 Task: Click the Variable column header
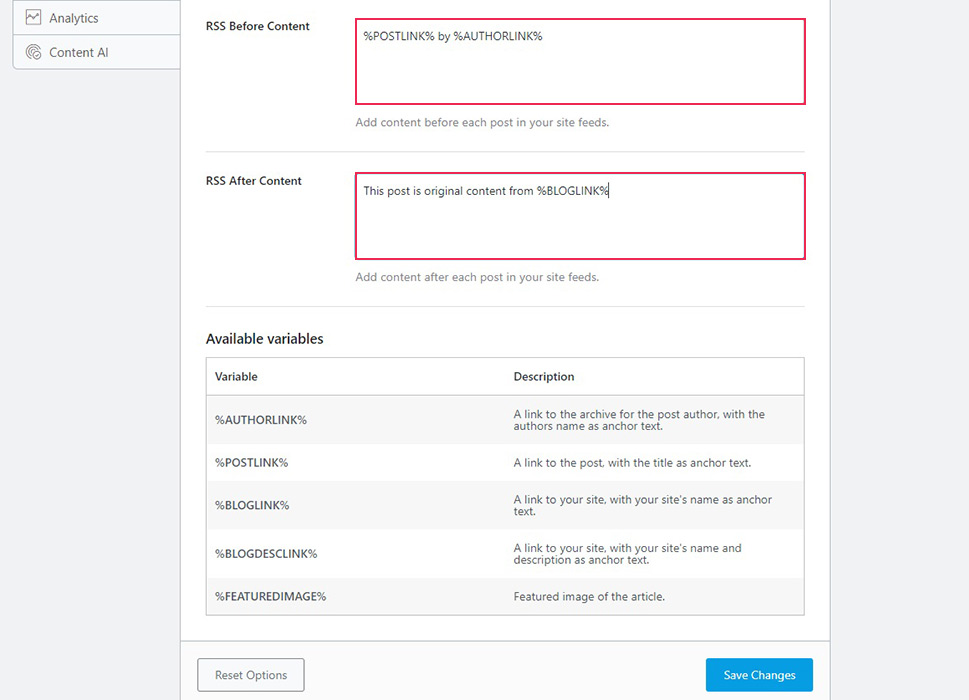tap(236, 377)
